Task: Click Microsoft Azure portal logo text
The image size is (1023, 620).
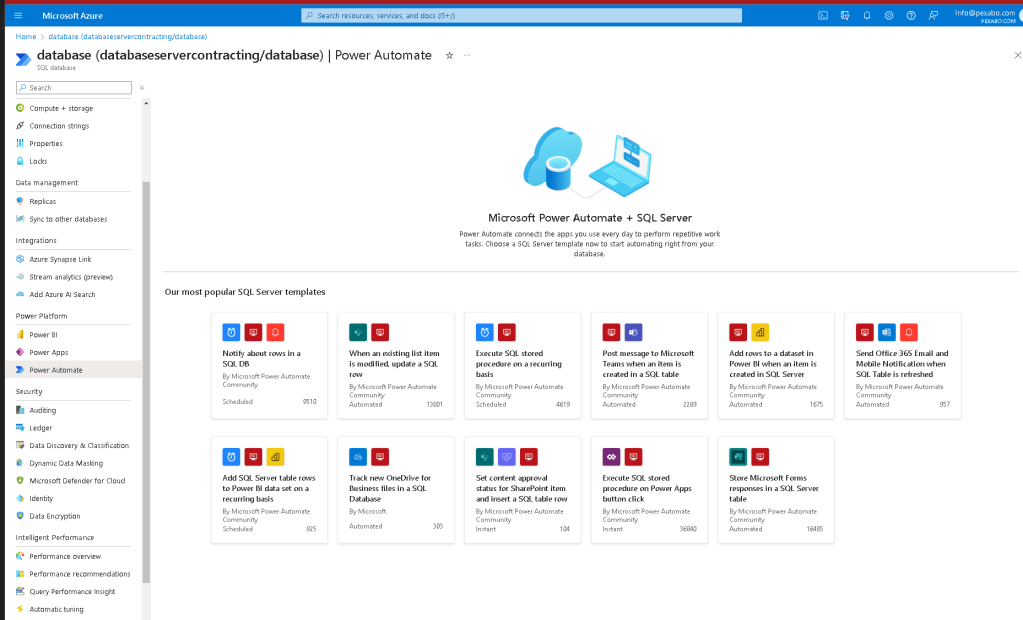Action: 72,16
